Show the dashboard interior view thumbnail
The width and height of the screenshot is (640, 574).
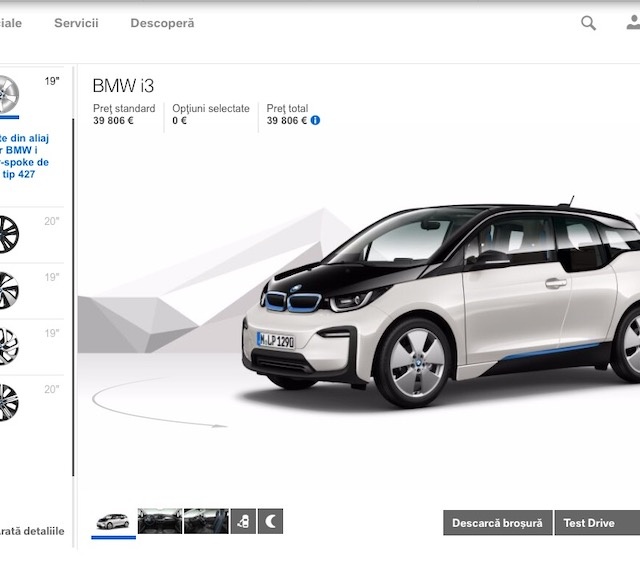(x=159, y=521)
